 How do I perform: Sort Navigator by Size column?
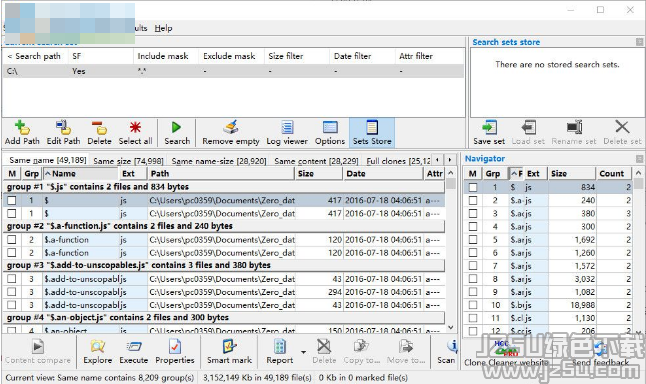pos(572,173)
